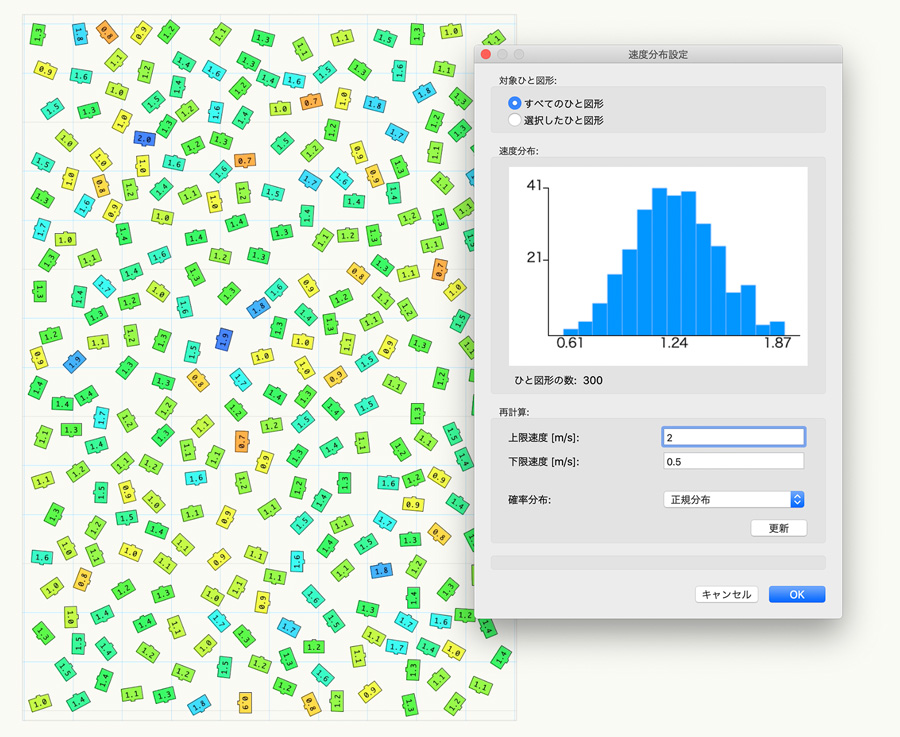
Task: Click the 上限速度 input field
Action: 733,437
